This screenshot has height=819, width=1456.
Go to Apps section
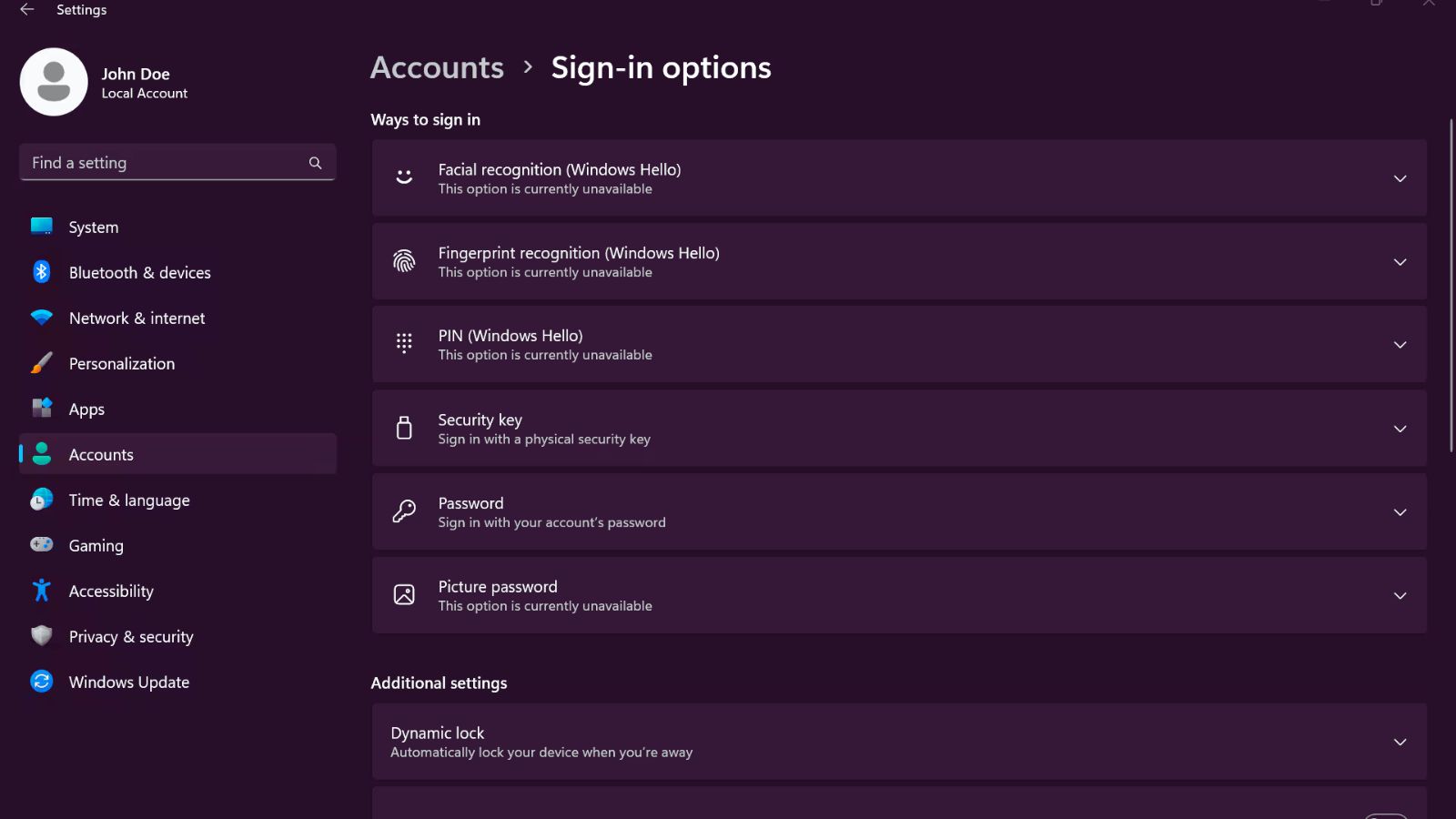pos(86,409)
